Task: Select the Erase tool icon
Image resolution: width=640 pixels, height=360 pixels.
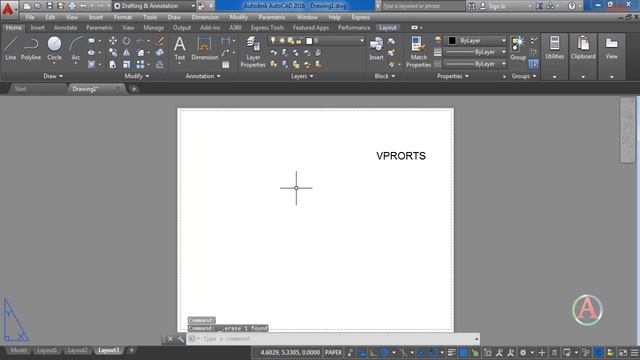Action: 160,40
